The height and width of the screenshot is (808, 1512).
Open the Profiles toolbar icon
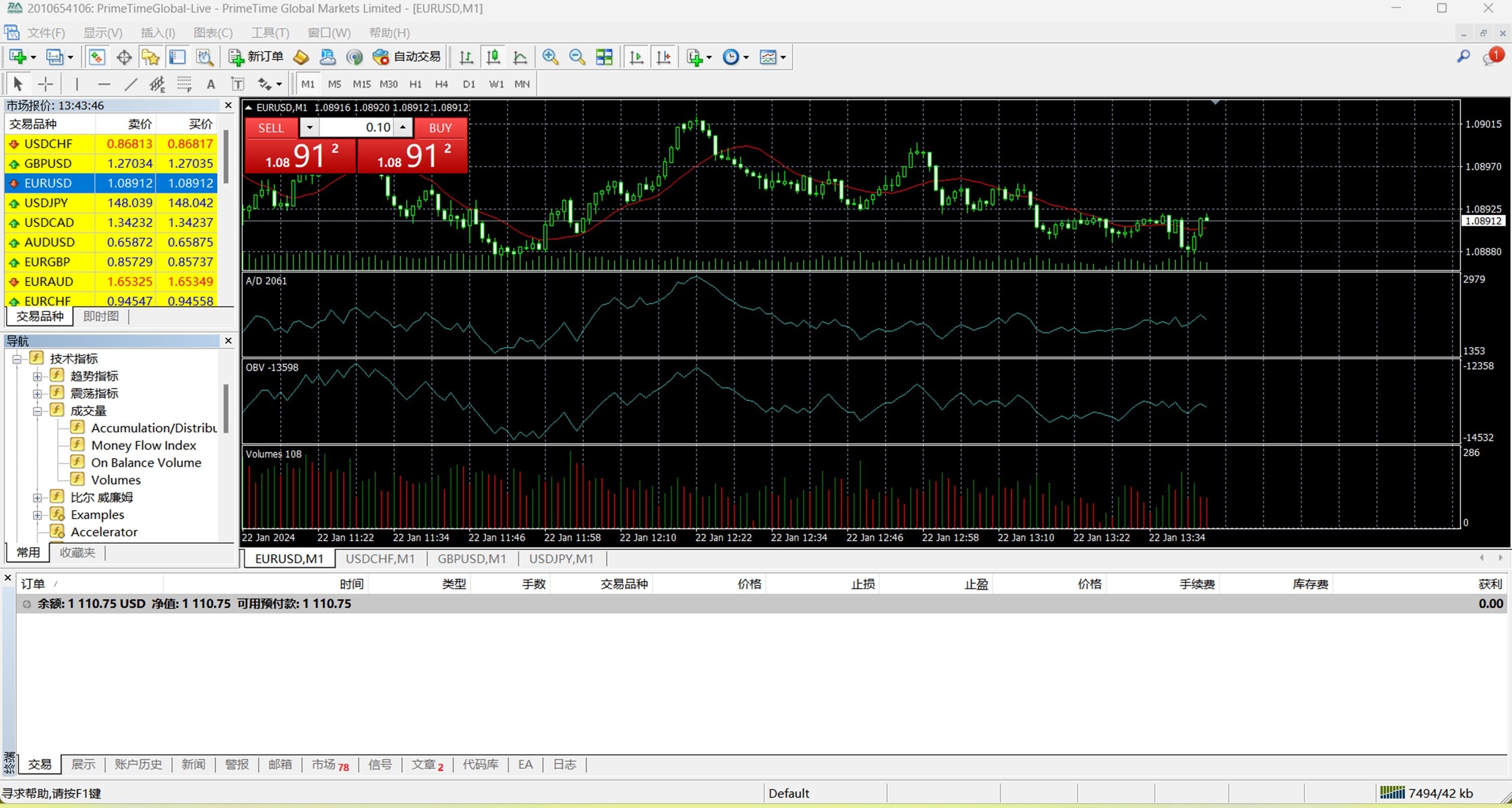tap(55, 57)
